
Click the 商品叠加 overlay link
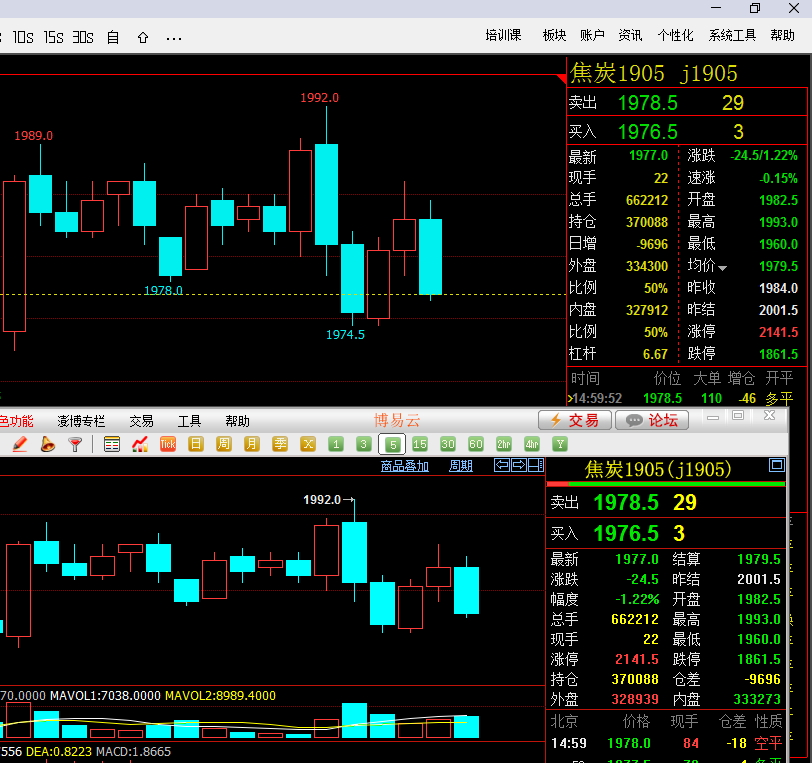(405, 466)
